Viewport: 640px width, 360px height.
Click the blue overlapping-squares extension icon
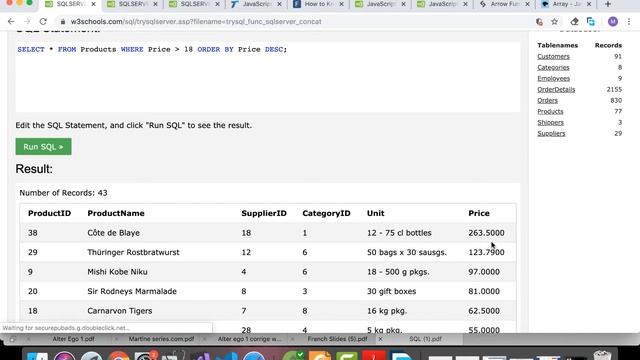[x=591, y=22]
